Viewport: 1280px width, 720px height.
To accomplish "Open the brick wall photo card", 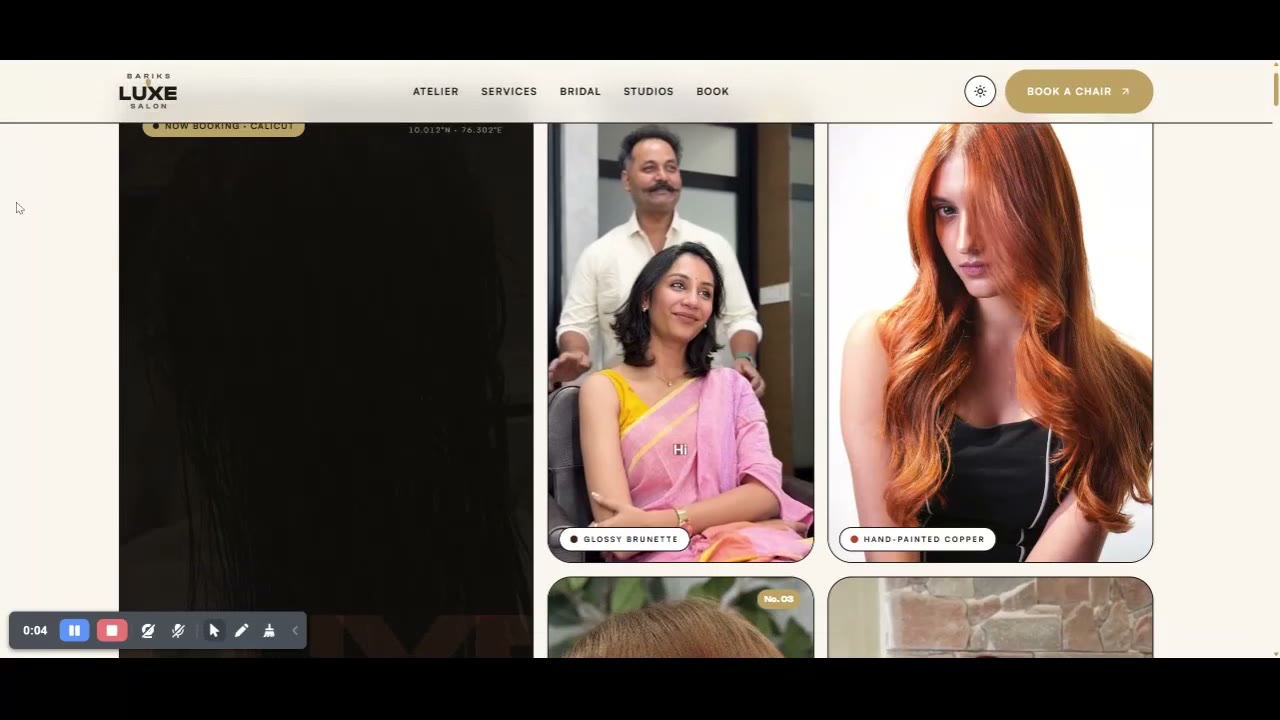I will 990,617.
